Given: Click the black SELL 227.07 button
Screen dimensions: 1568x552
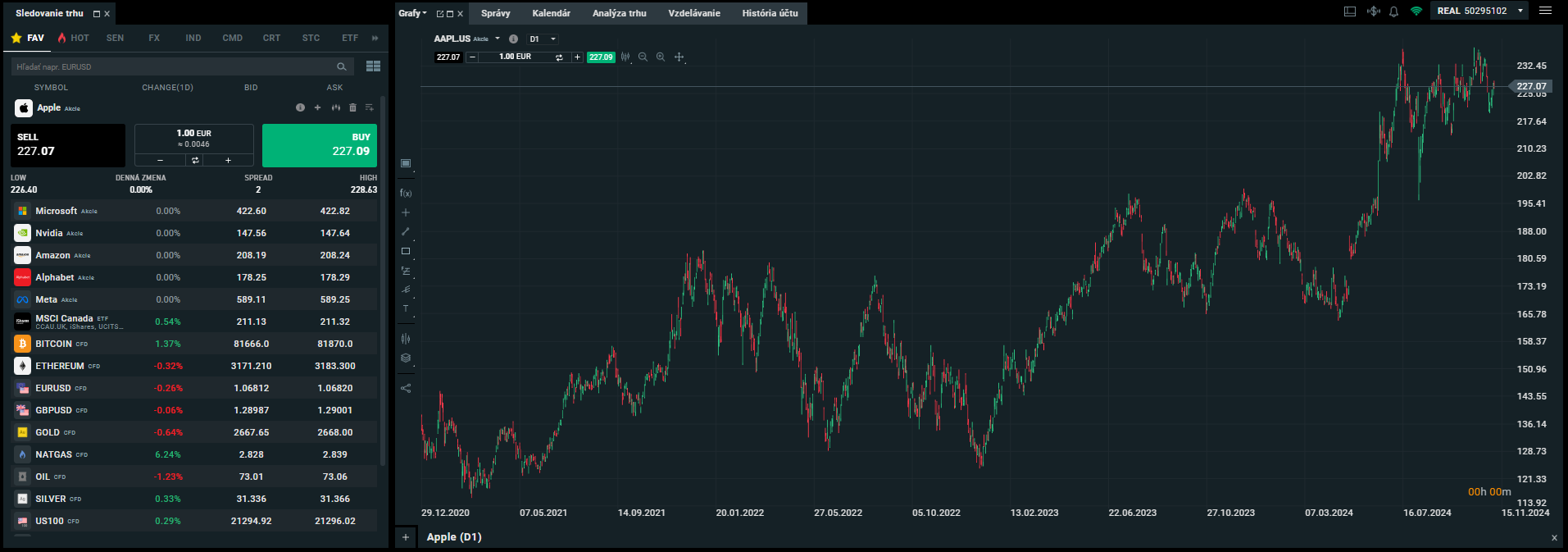Looking at the screenshot, I should [x=68, y=145].
